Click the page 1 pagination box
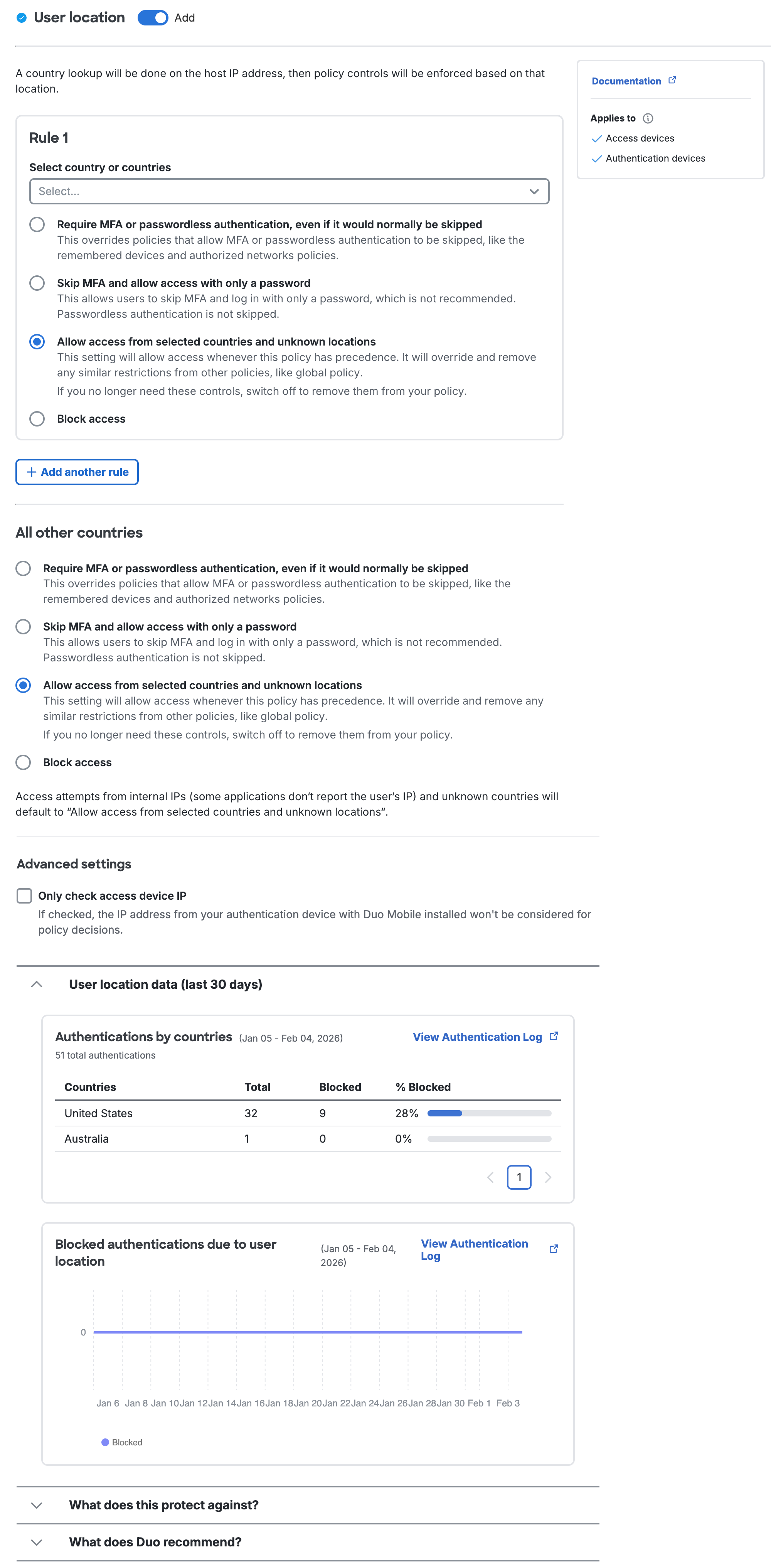Image resolution: width=771 pixels, height=1568 pixels. 519,1177
